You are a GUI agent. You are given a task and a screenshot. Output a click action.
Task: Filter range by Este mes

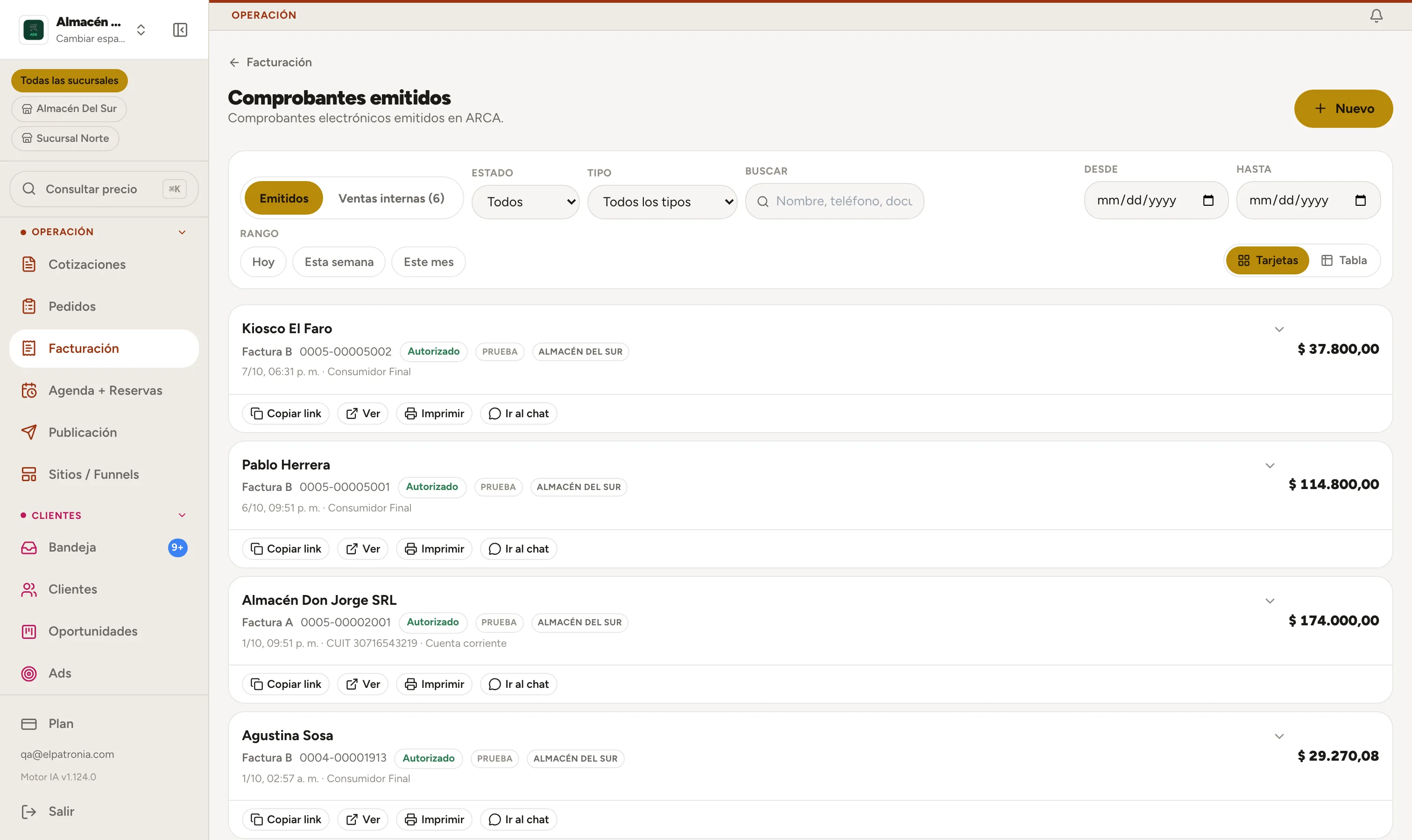tap(428, 261)
